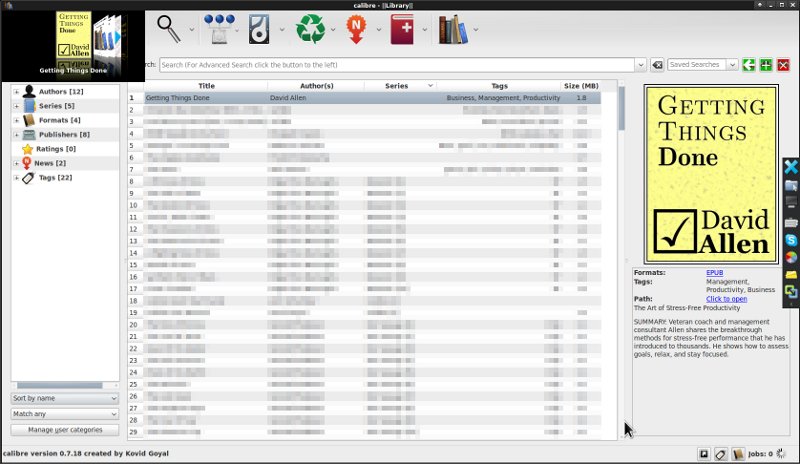
Task: Click the 1.8 size cell
Action: 581,97
